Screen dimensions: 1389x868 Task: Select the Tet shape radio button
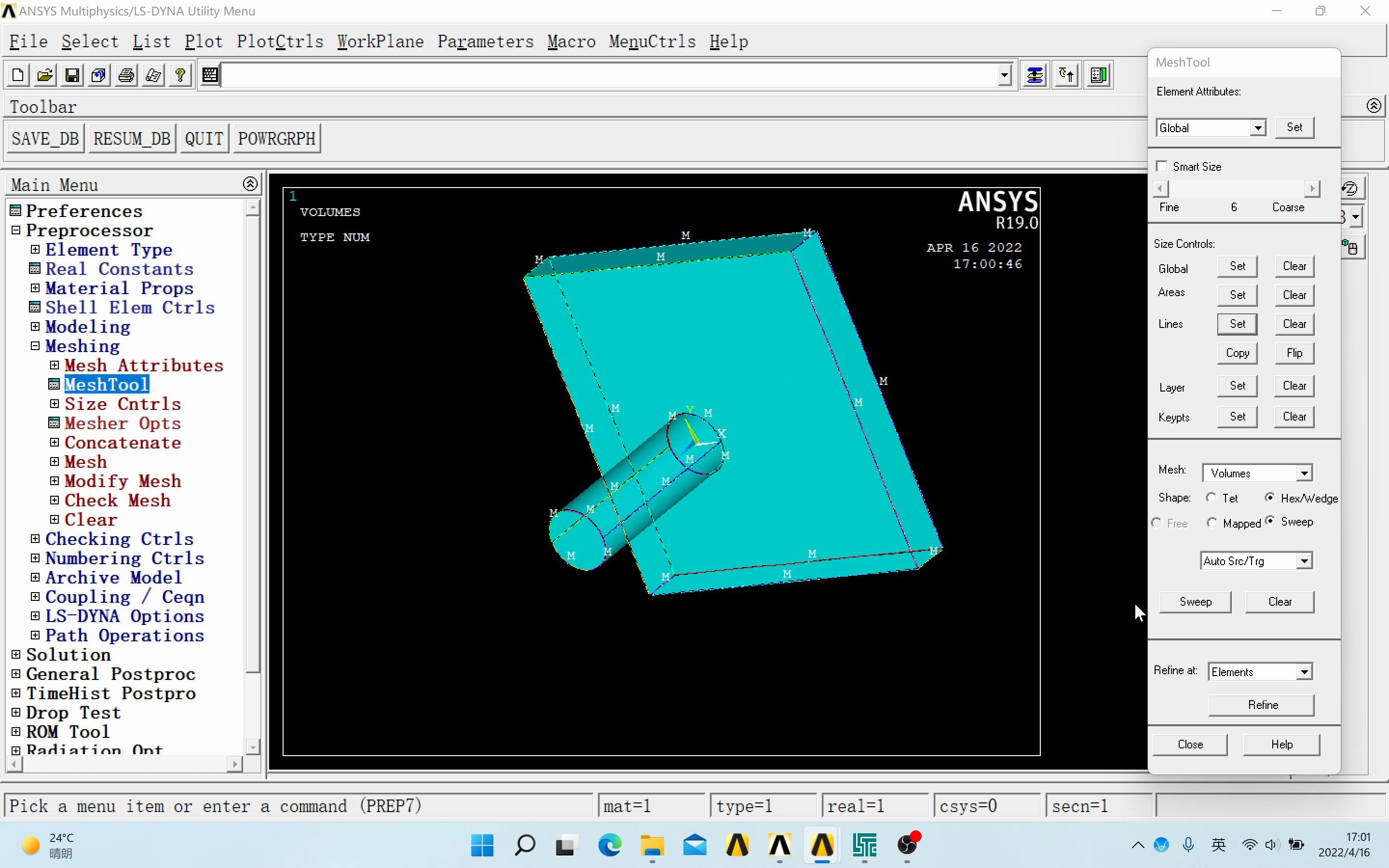(1211, 498)
